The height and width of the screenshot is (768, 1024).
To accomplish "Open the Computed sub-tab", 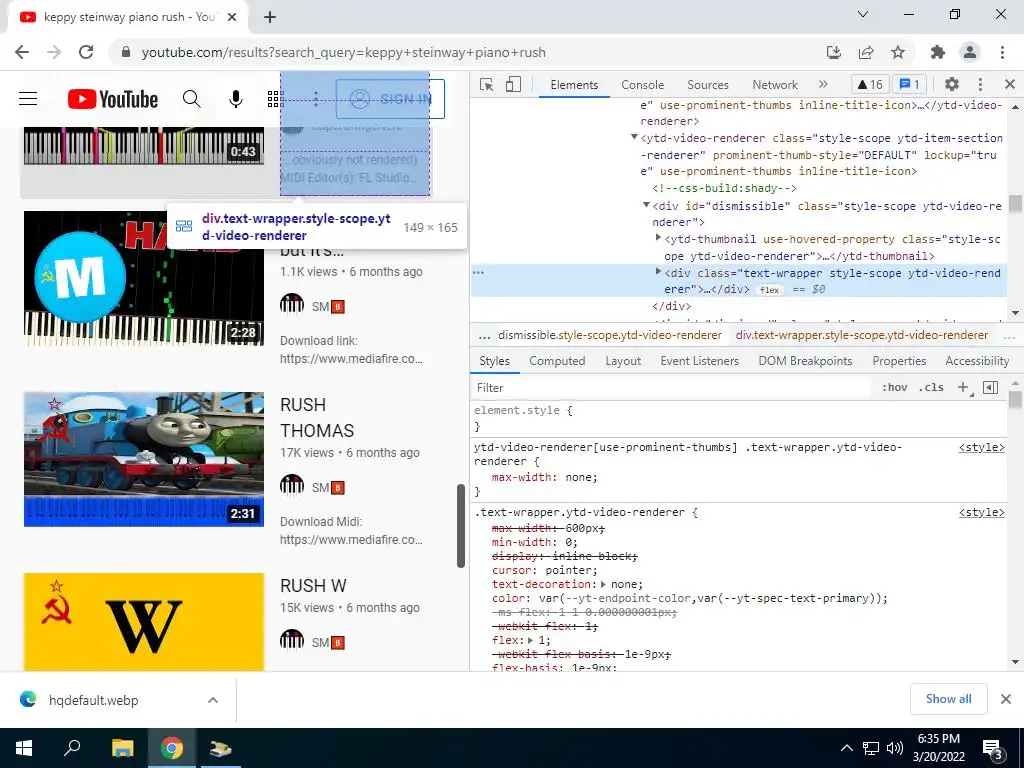I will point(557,361).
